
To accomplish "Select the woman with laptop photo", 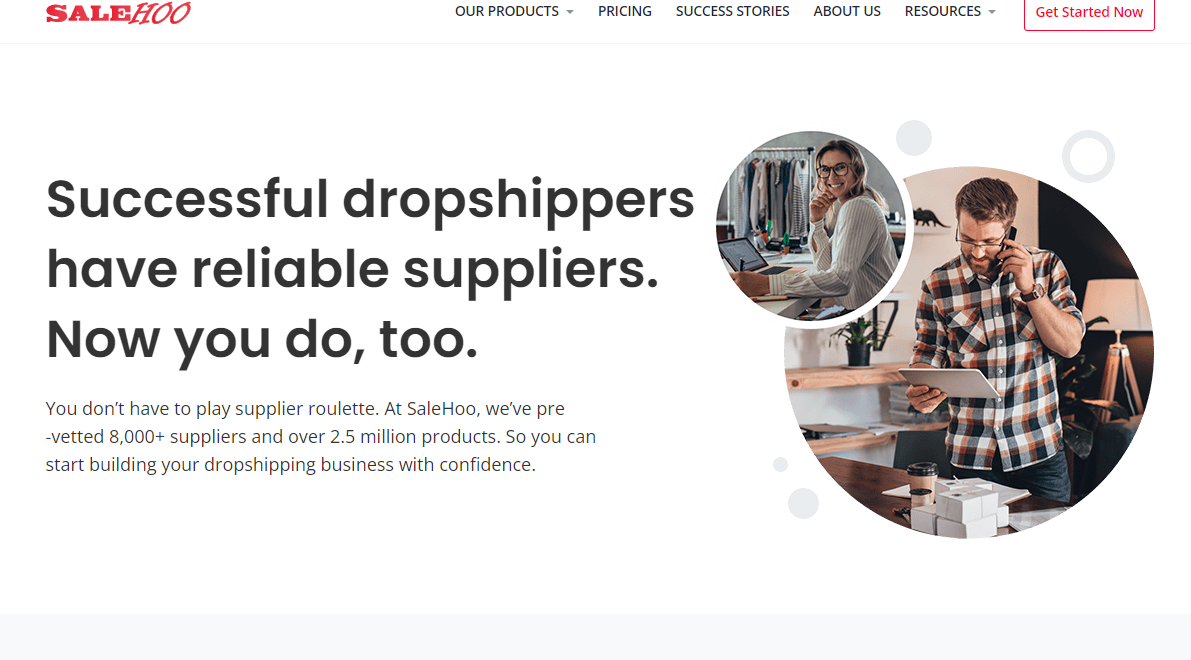I will click(x=810, y=226).
